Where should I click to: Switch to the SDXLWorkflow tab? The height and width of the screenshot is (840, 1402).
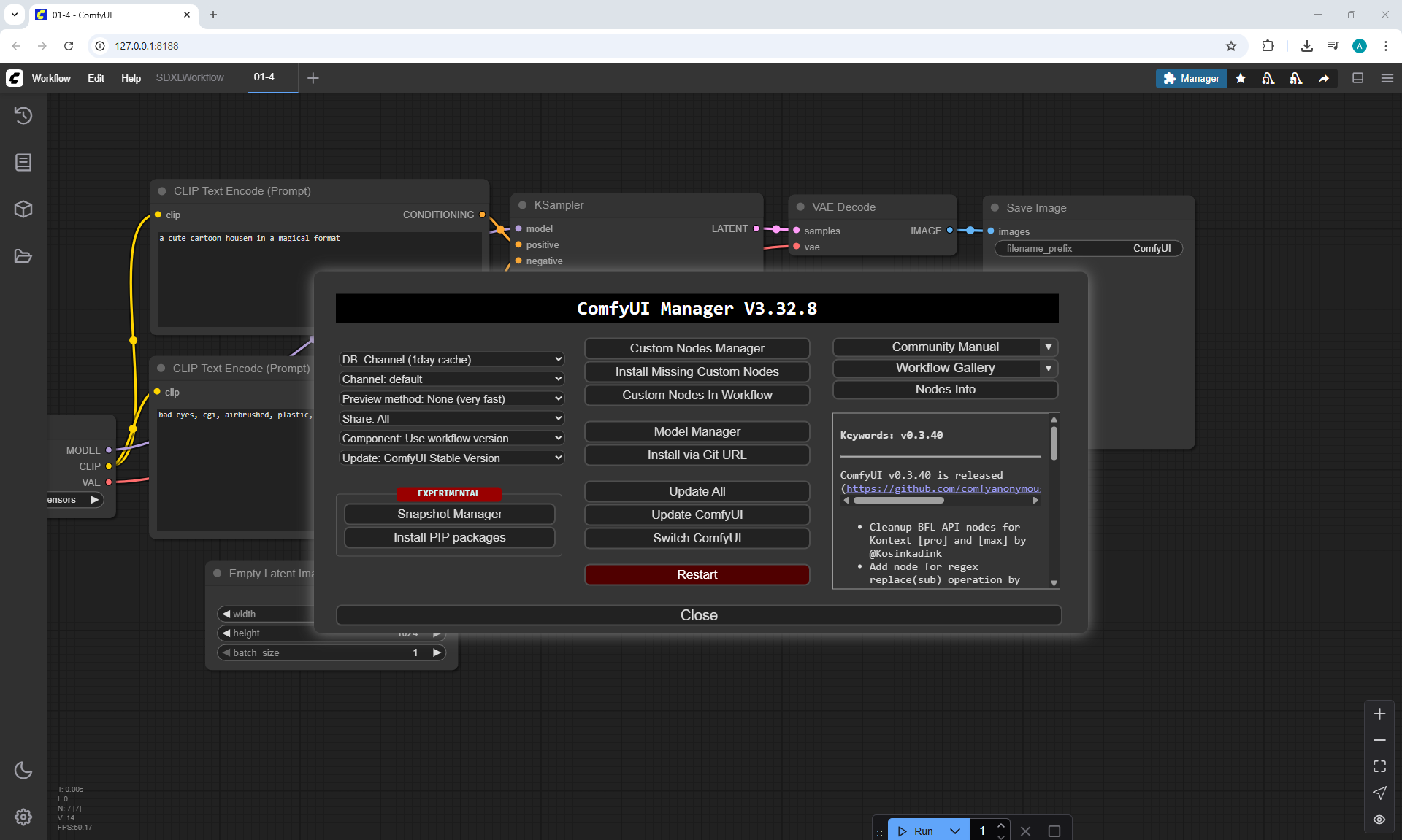pos(190,77)
